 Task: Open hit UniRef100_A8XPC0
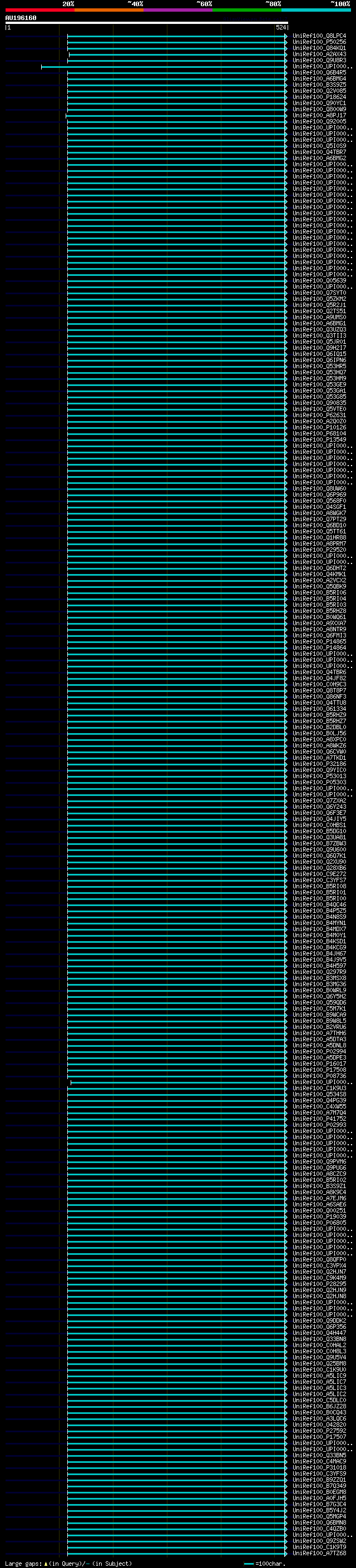[x=319, y=739]
